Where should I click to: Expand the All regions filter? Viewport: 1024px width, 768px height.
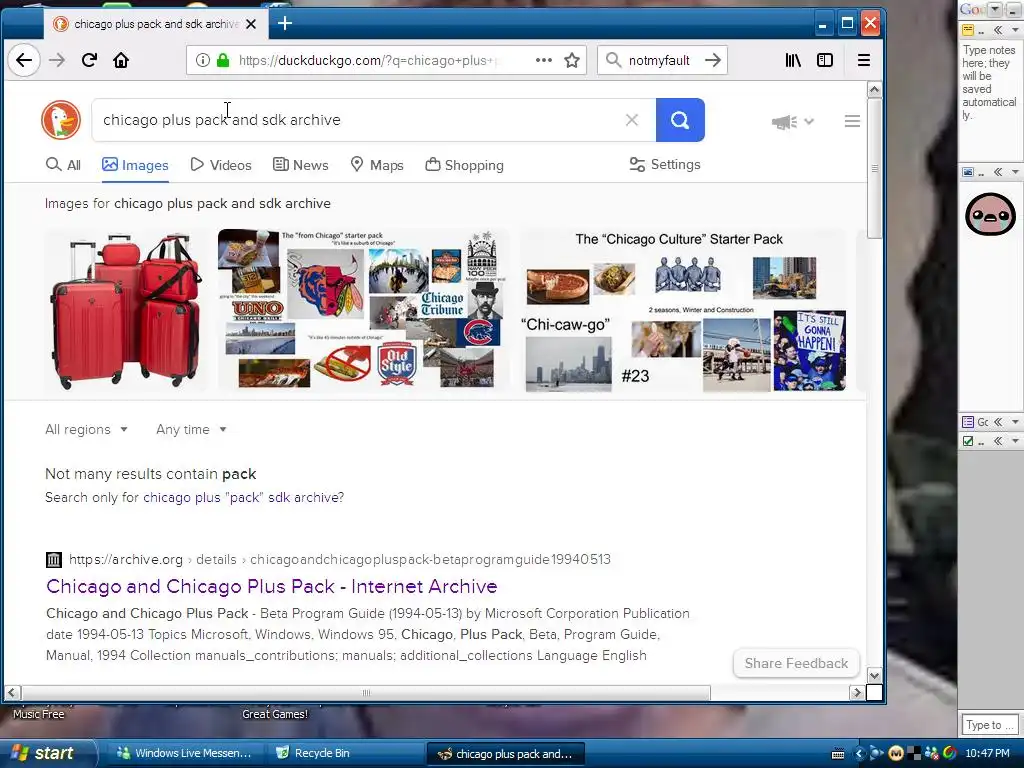click(x=86, y=430)
